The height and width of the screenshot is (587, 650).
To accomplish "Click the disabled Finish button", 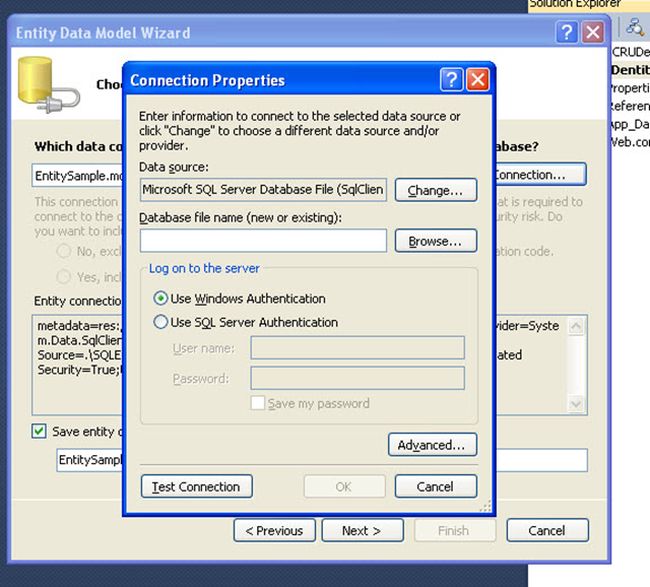I will click(x=455, y=530).
